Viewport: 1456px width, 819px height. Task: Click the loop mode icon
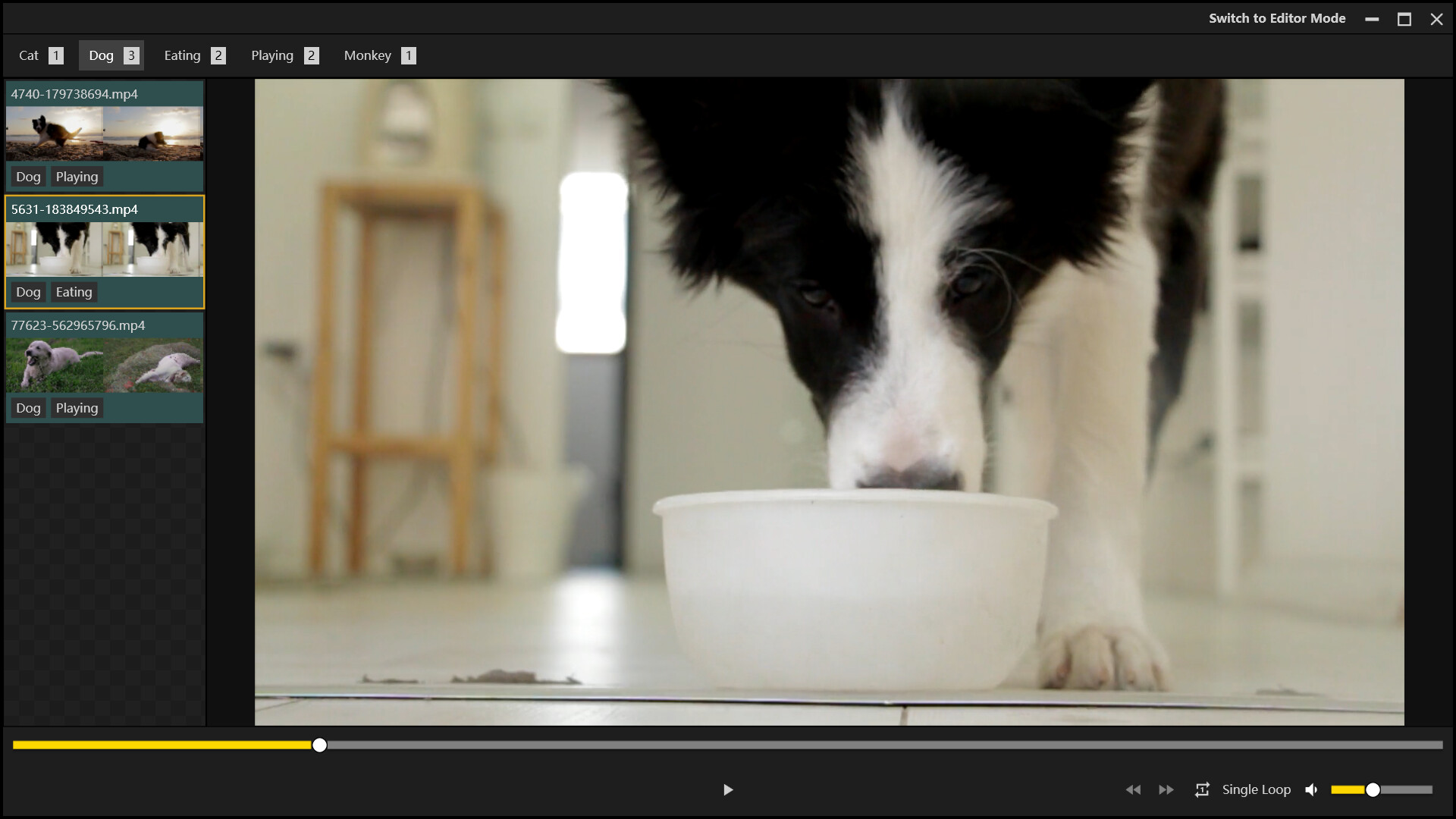[1202, 789]
